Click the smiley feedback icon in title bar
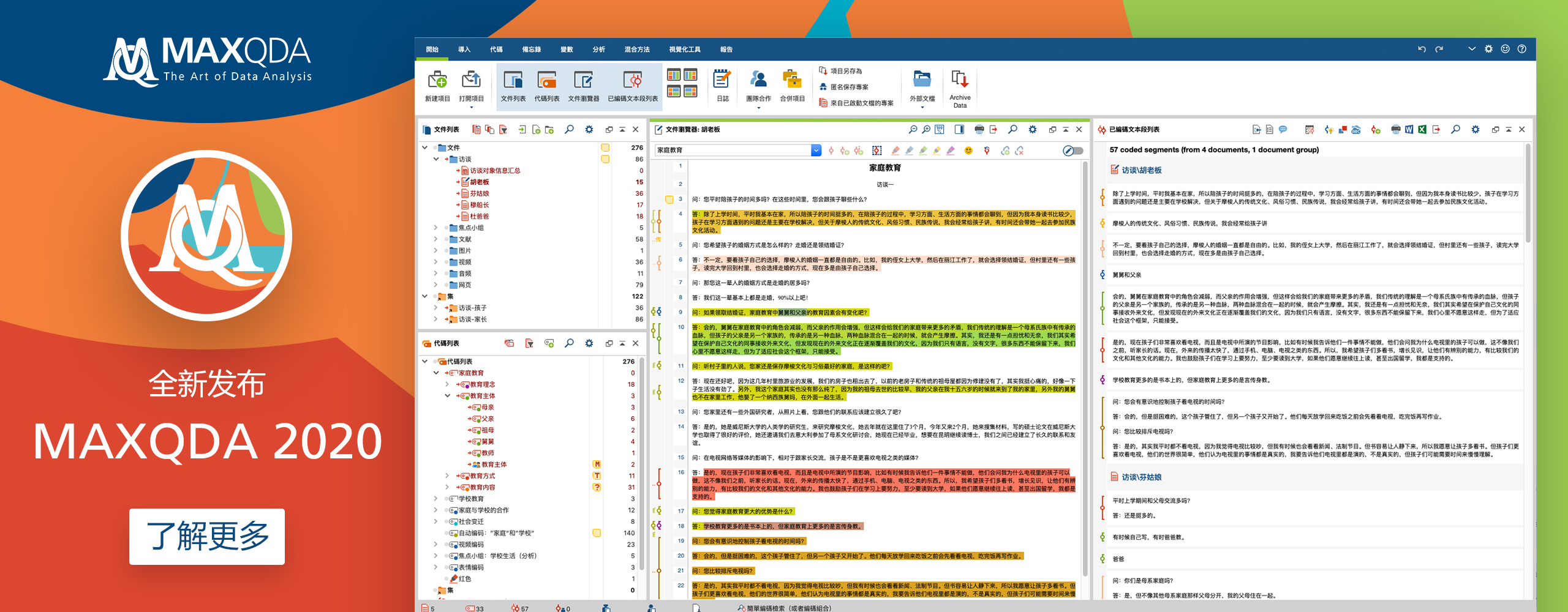Screen dimensions: 1568x612 [x=1505, y=49]
